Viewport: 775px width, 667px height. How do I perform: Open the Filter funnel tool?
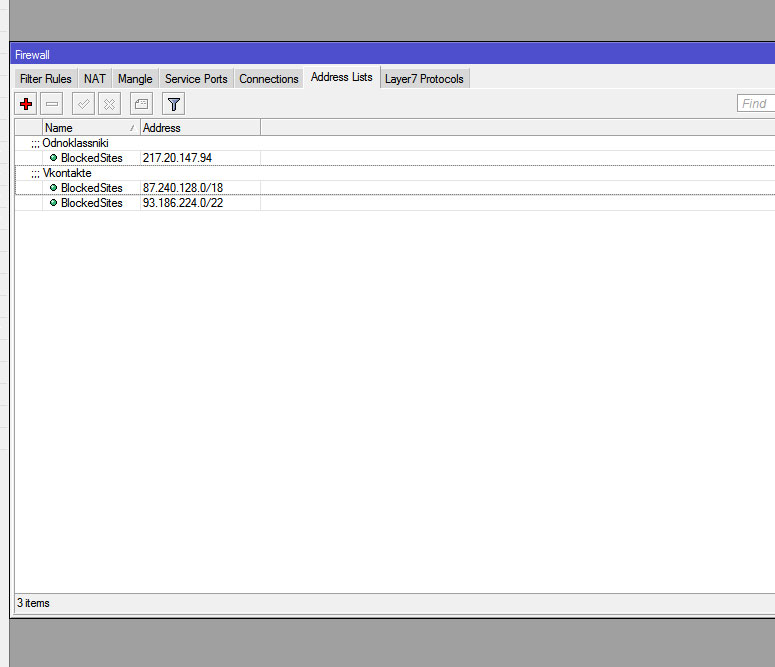(174, 104)
